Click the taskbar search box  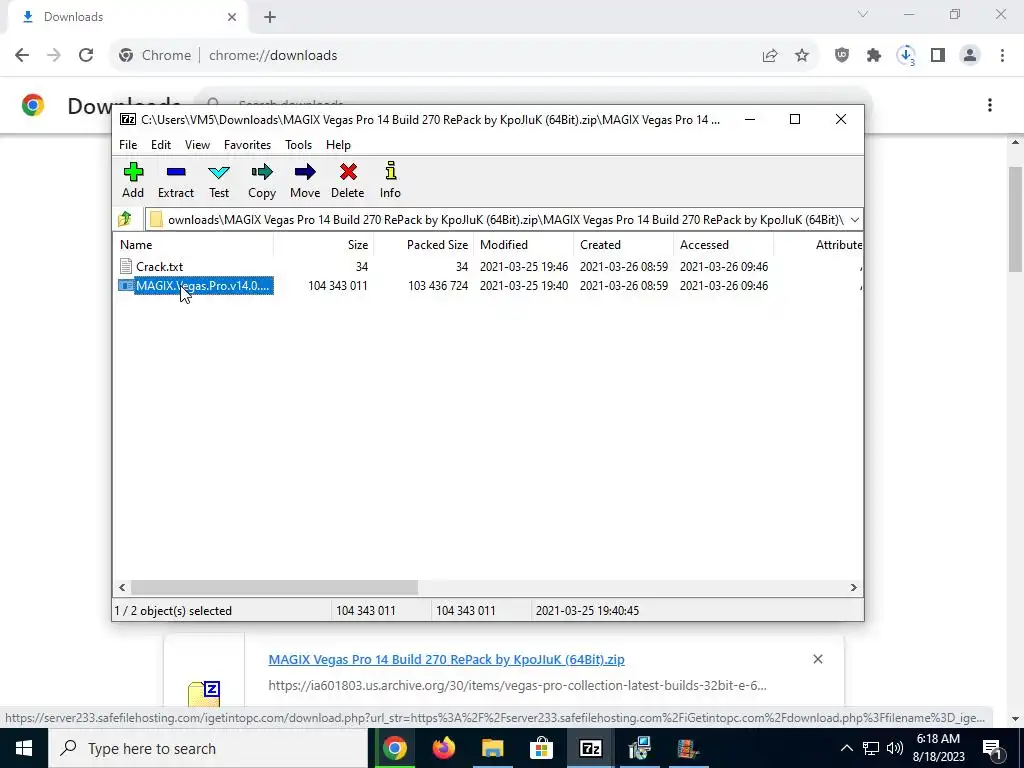[x=208, y=748]
